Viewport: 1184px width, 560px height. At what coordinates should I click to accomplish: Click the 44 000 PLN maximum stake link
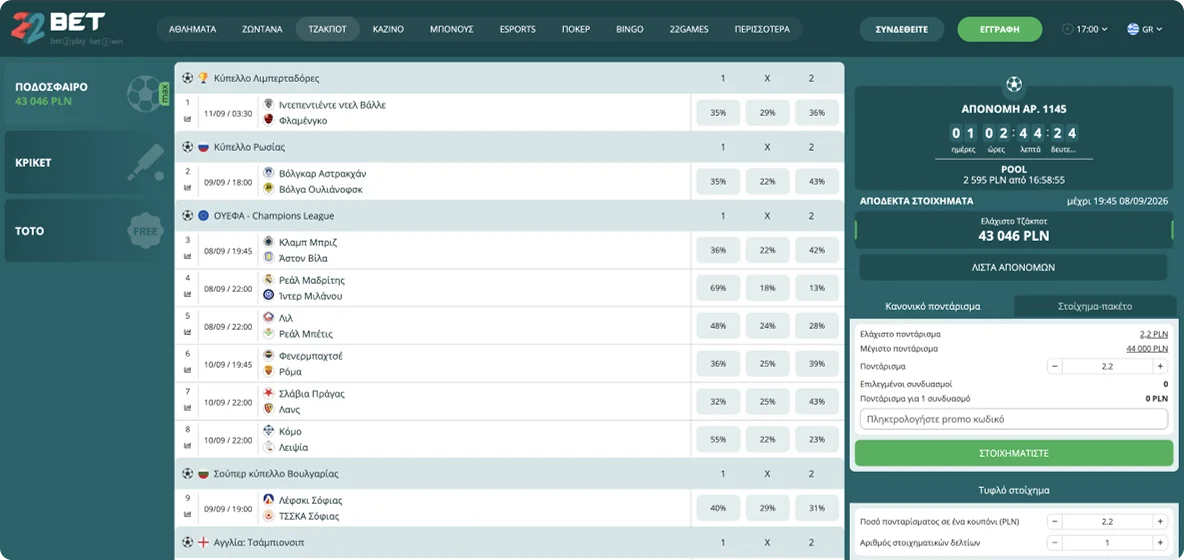1147,349
